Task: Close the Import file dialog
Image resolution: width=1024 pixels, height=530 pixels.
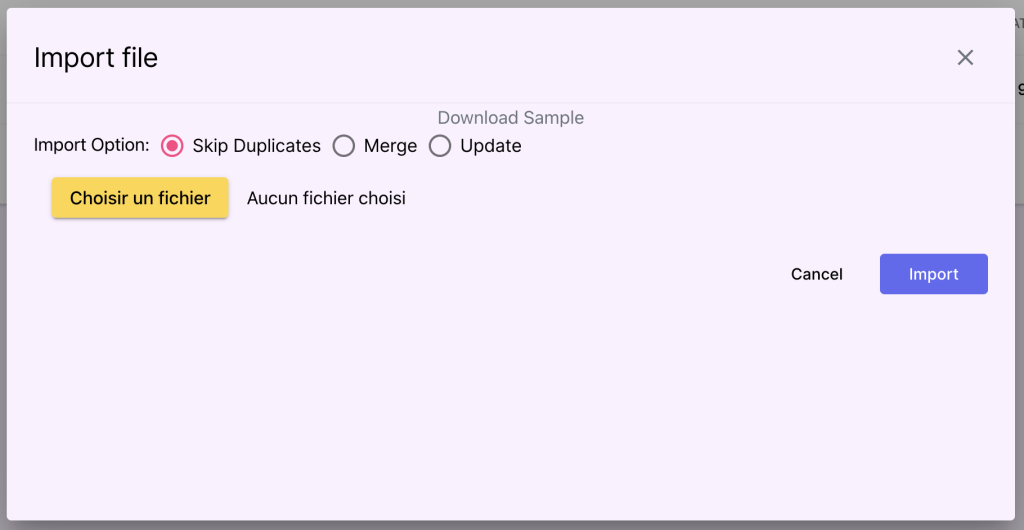Action: 965,58
